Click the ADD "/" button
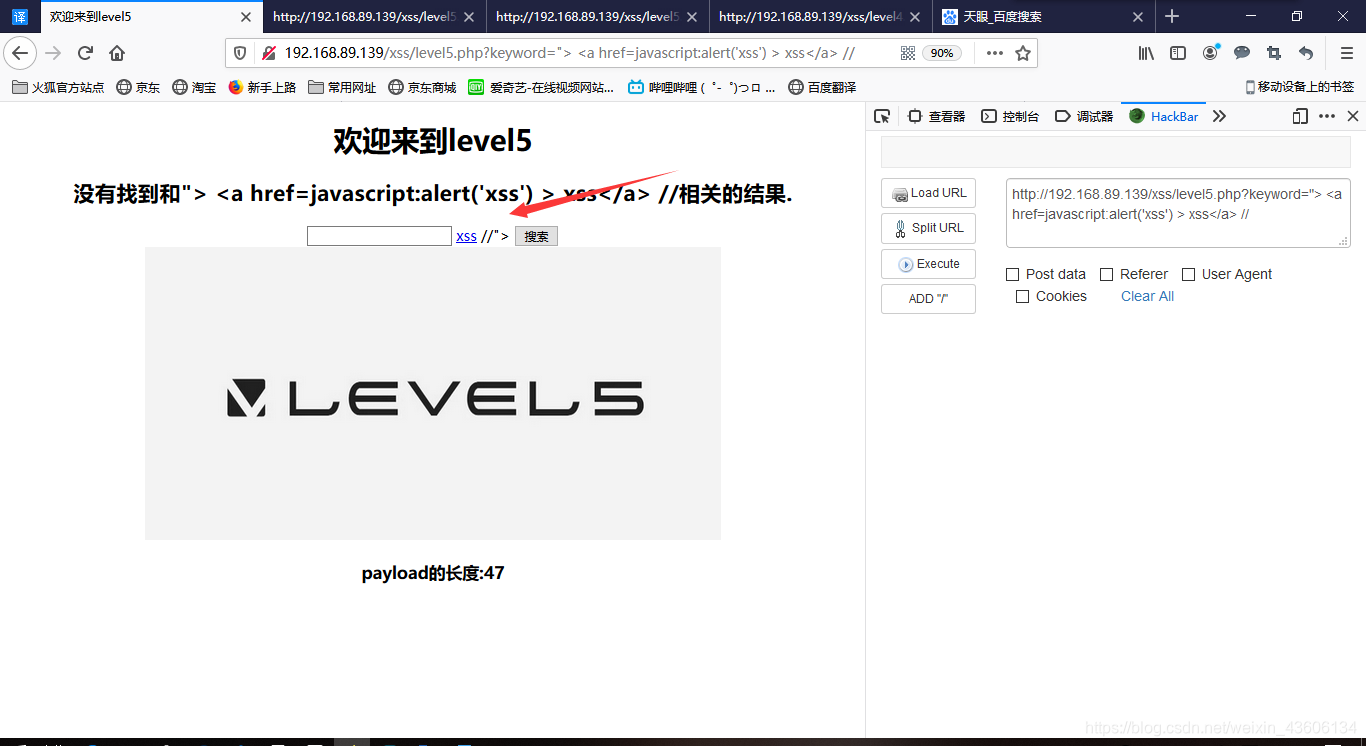1366x746 pixels. click(928, 299)
